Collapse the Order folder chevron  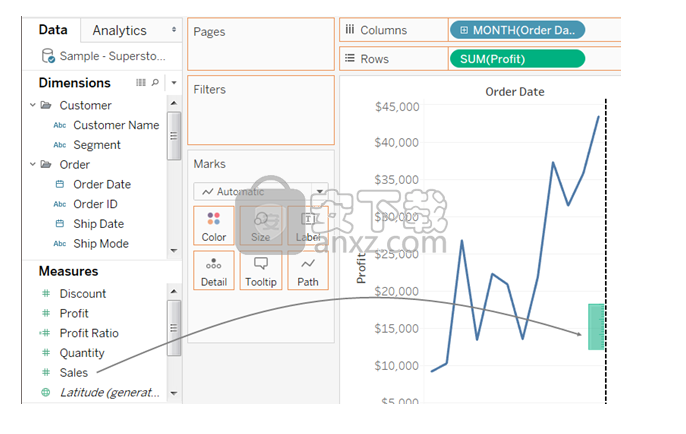[32, 164]
